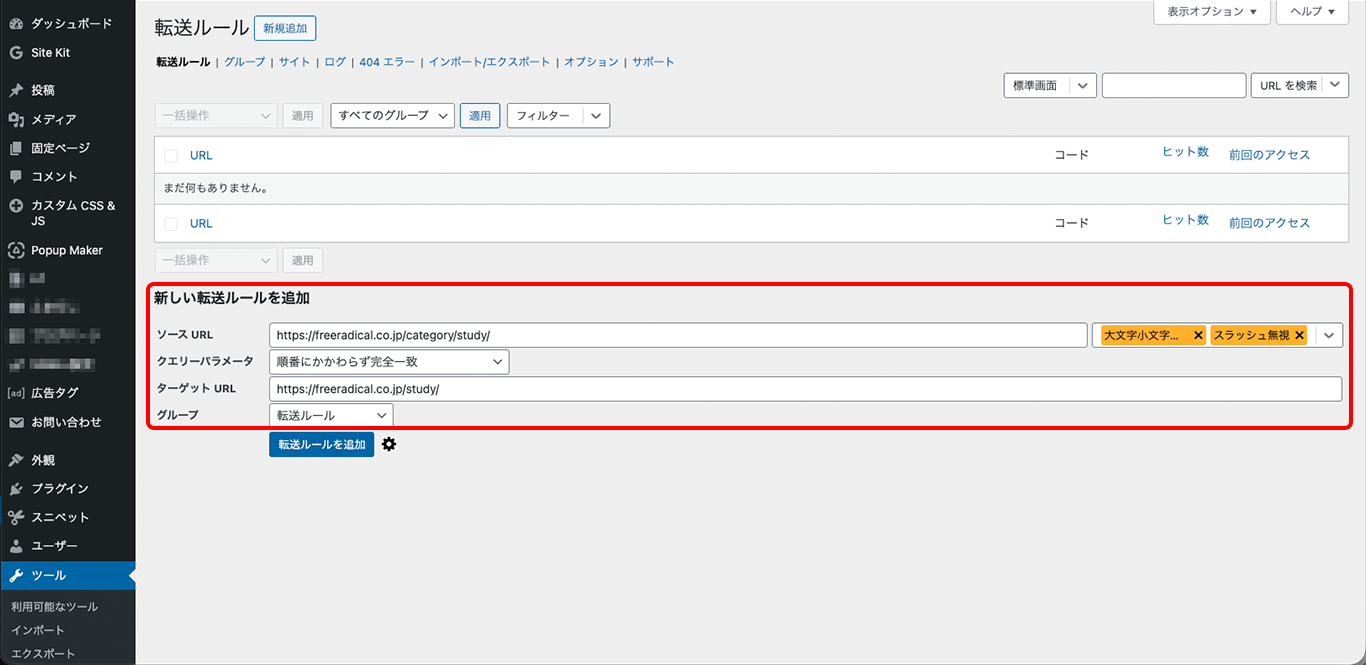Image resolution: width=1366 pixels, height=665 pixels.
Task: Click into the ターゲット URL field
Action: pos(804,389)
